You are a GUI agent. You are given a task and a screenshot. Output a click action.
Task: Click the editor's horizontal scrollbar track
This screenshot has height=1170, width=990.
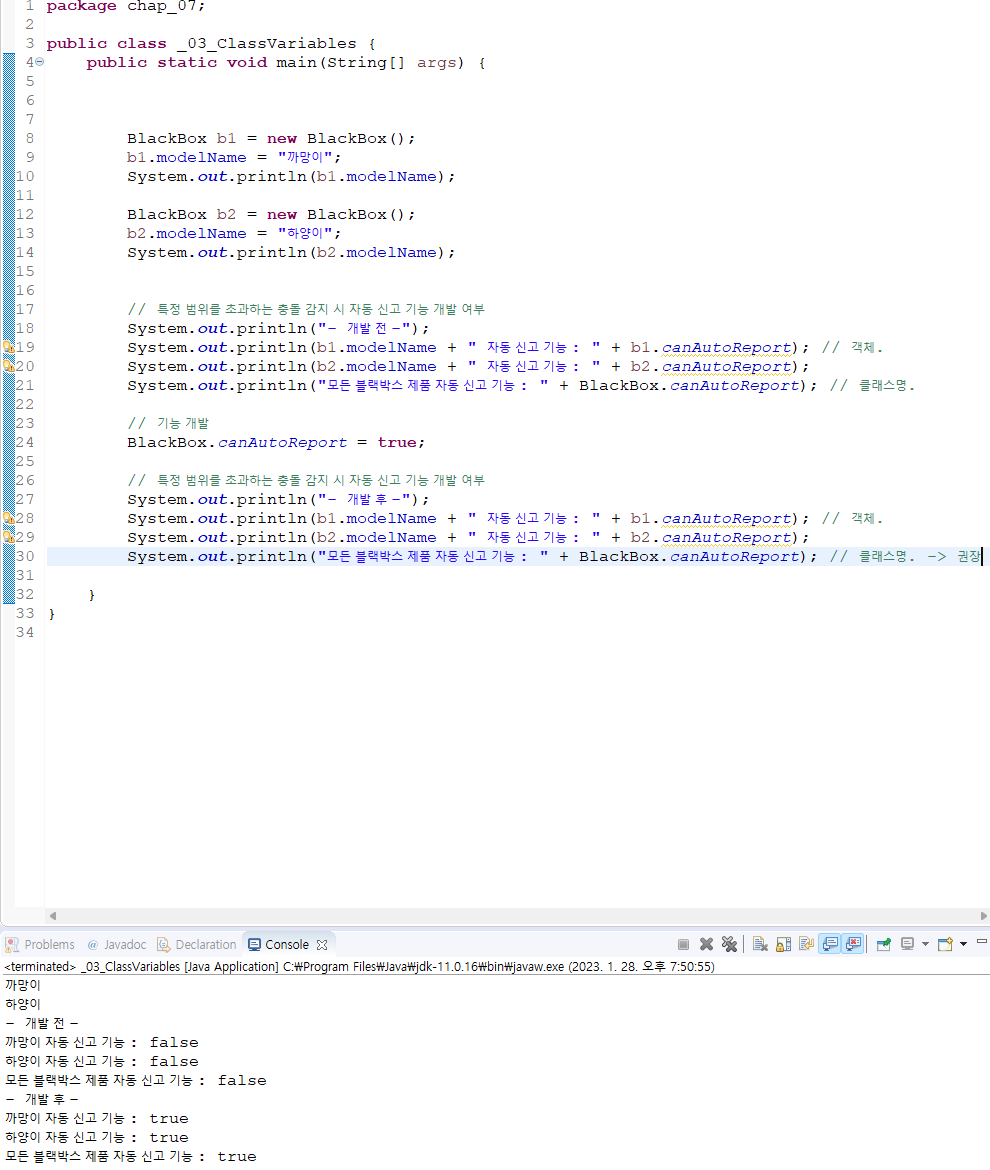pyautogui.click(x=518, y=916)
